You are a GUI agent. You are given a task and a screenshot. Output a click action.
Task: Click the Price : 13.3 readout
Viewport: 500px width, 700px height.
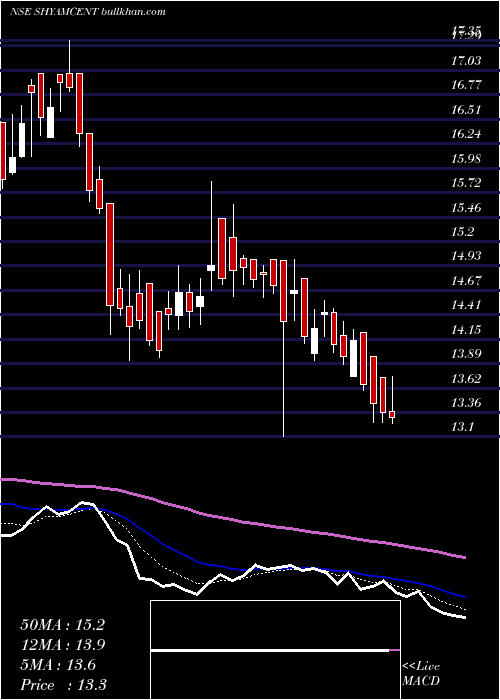[63, 685]
